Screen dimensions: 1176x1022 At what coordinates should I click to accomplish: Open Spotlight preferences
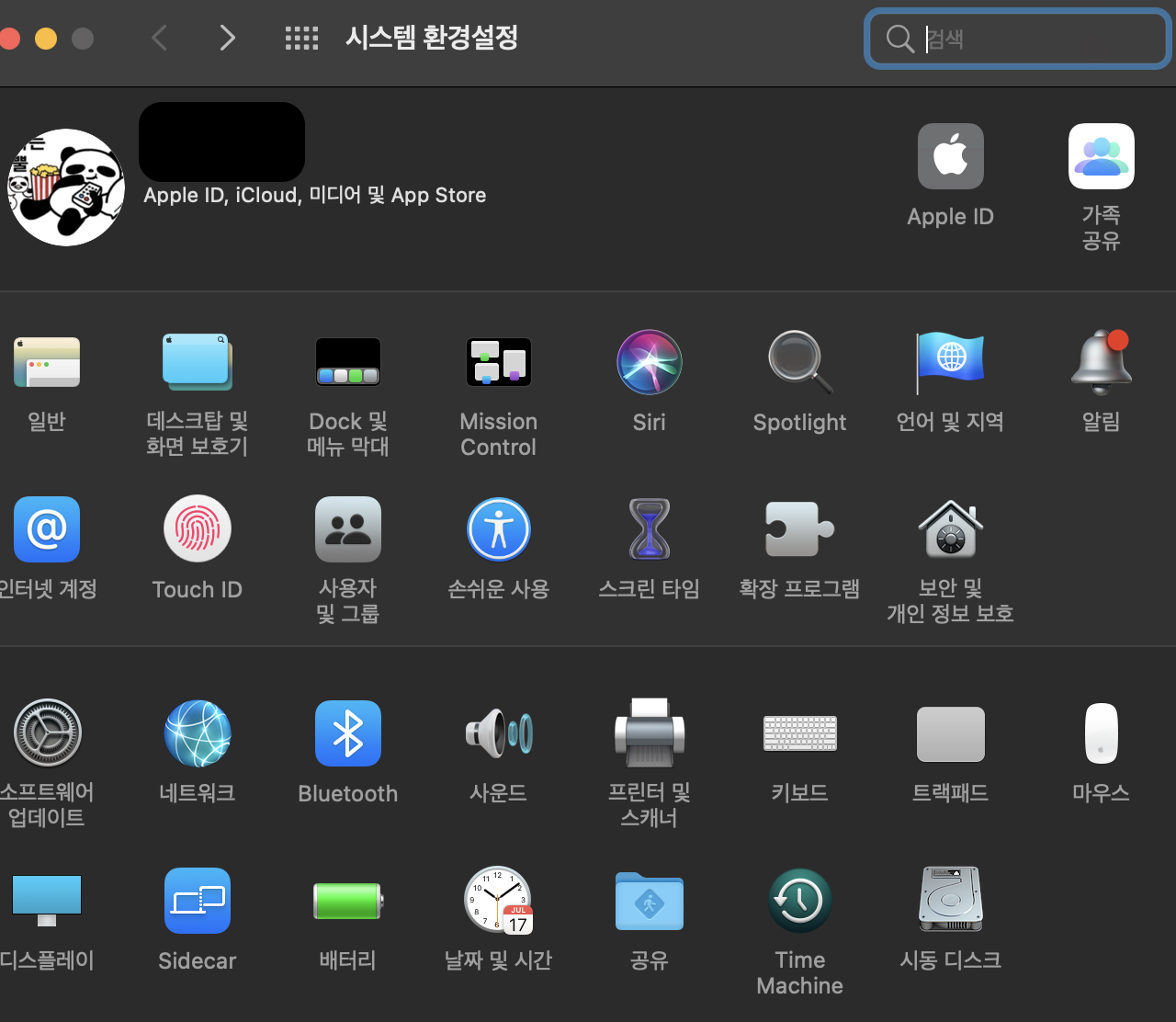click(x=800, y=362)
